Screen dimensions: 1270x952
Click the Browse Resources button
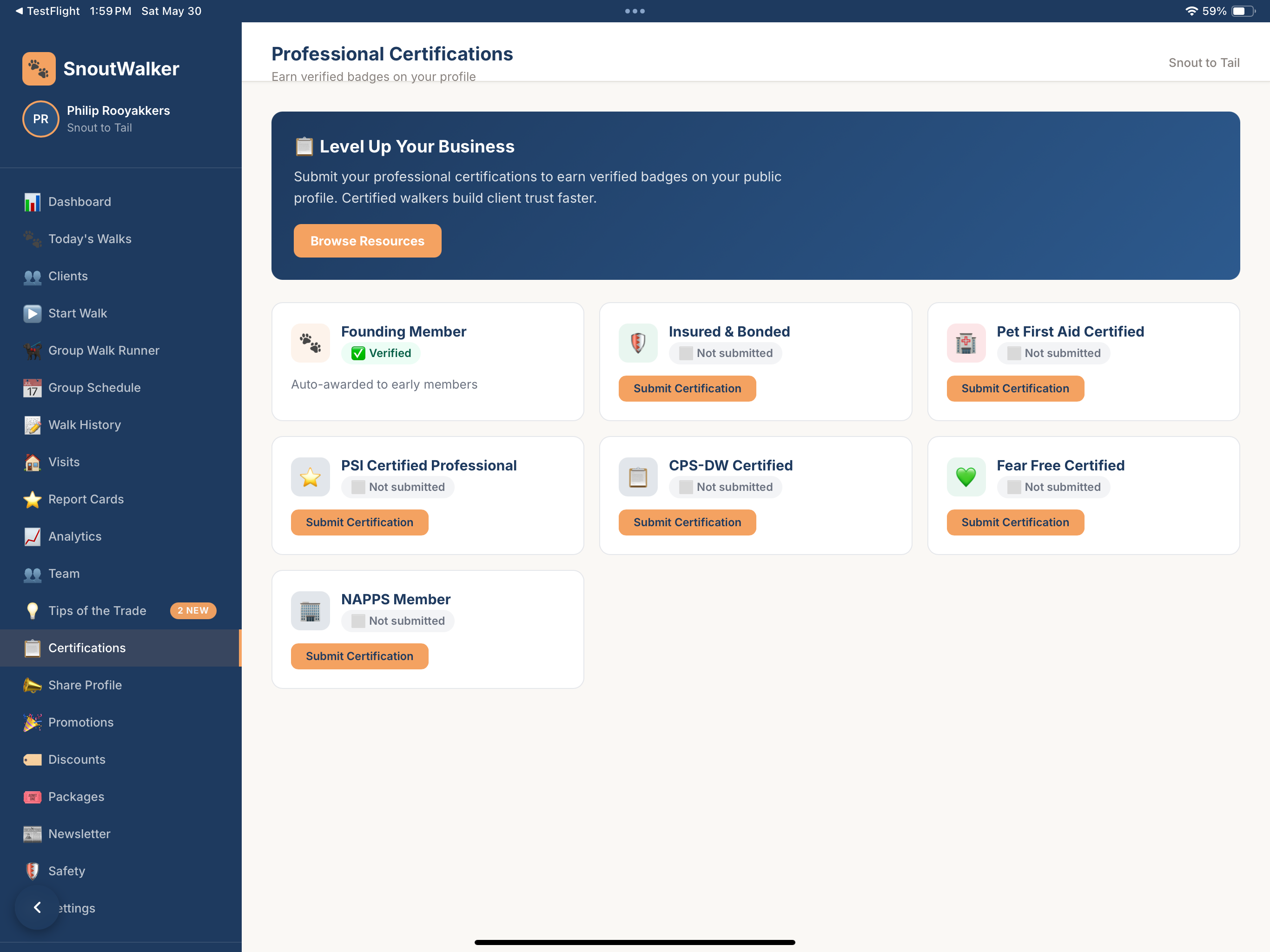pos(367,241)
